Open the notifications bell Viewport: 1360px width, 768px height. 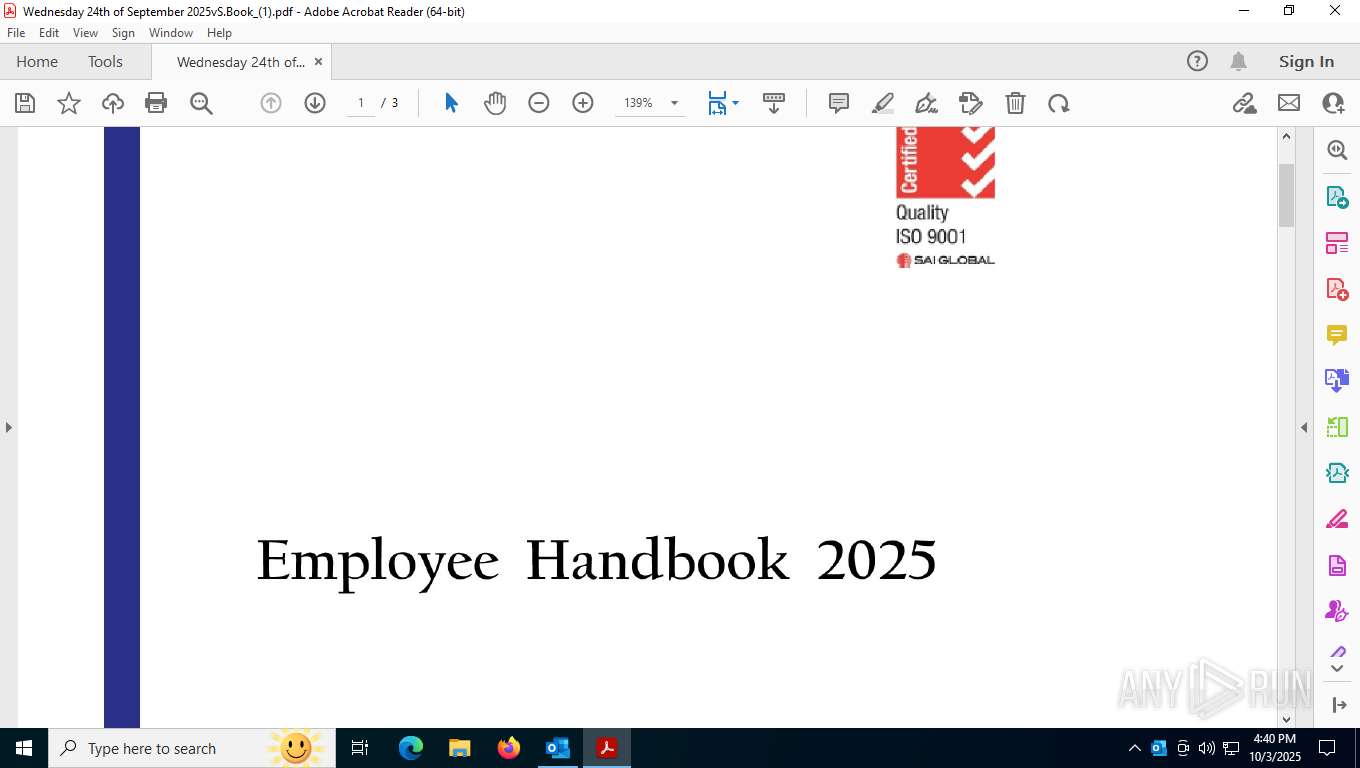click(x=1238, y=62)
